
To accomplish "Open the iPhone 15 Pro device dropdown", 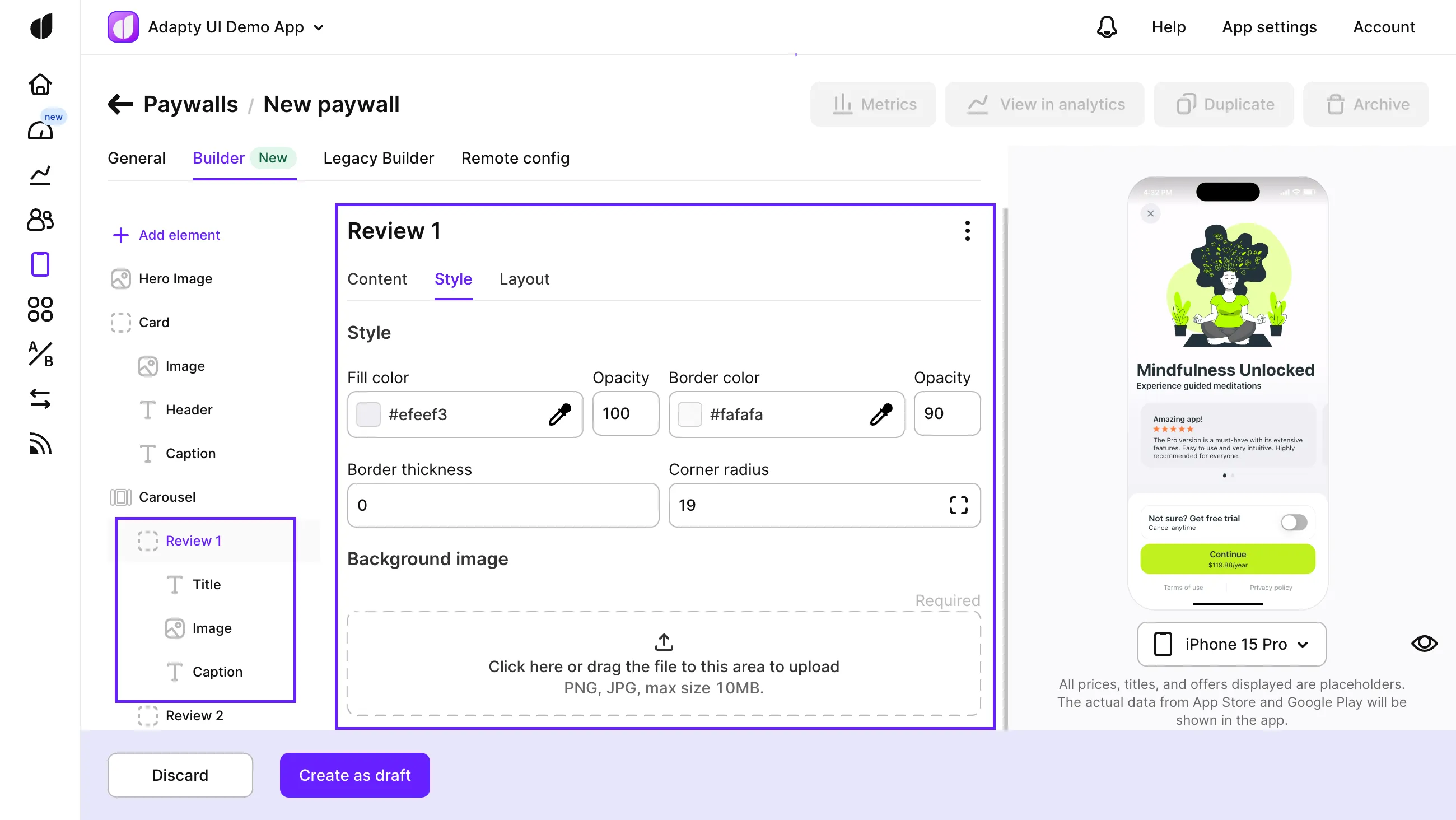I will point(1231,644).
